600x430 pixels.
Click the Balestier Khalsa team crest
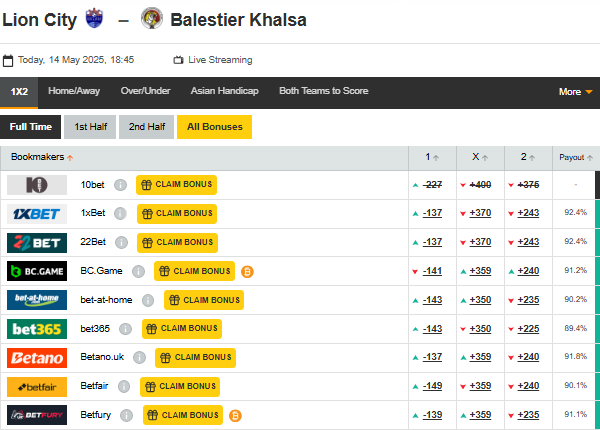tap(152, 19)
